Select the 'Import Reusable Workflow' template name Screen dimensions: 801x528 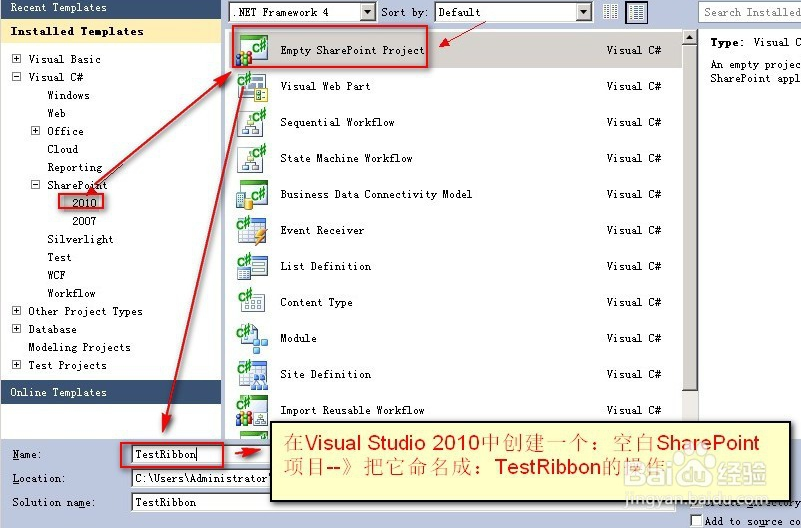click(x=352, y=411)
